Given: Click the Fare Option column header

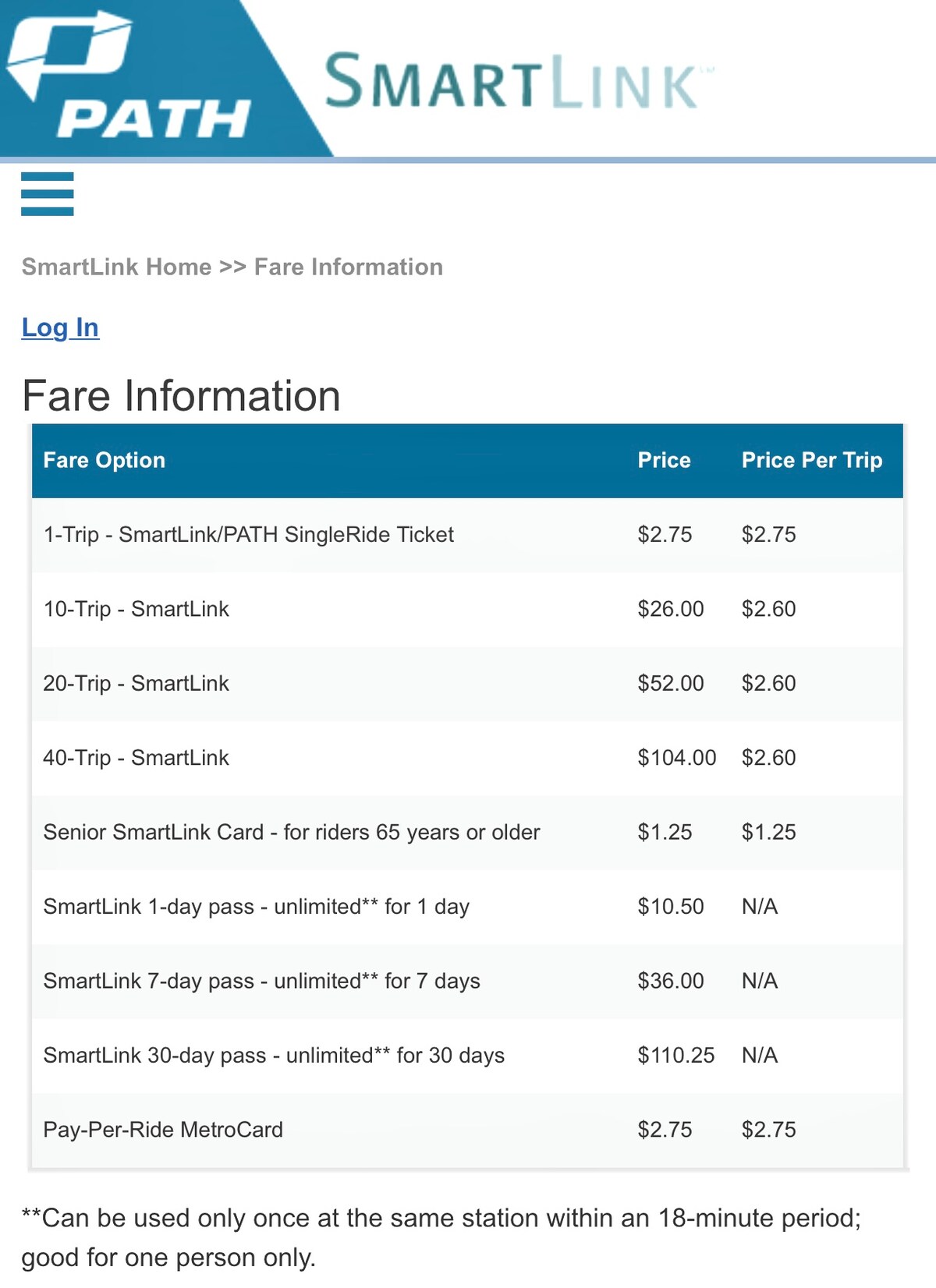Looking at the screenshot, I should (x=105, y=460).
